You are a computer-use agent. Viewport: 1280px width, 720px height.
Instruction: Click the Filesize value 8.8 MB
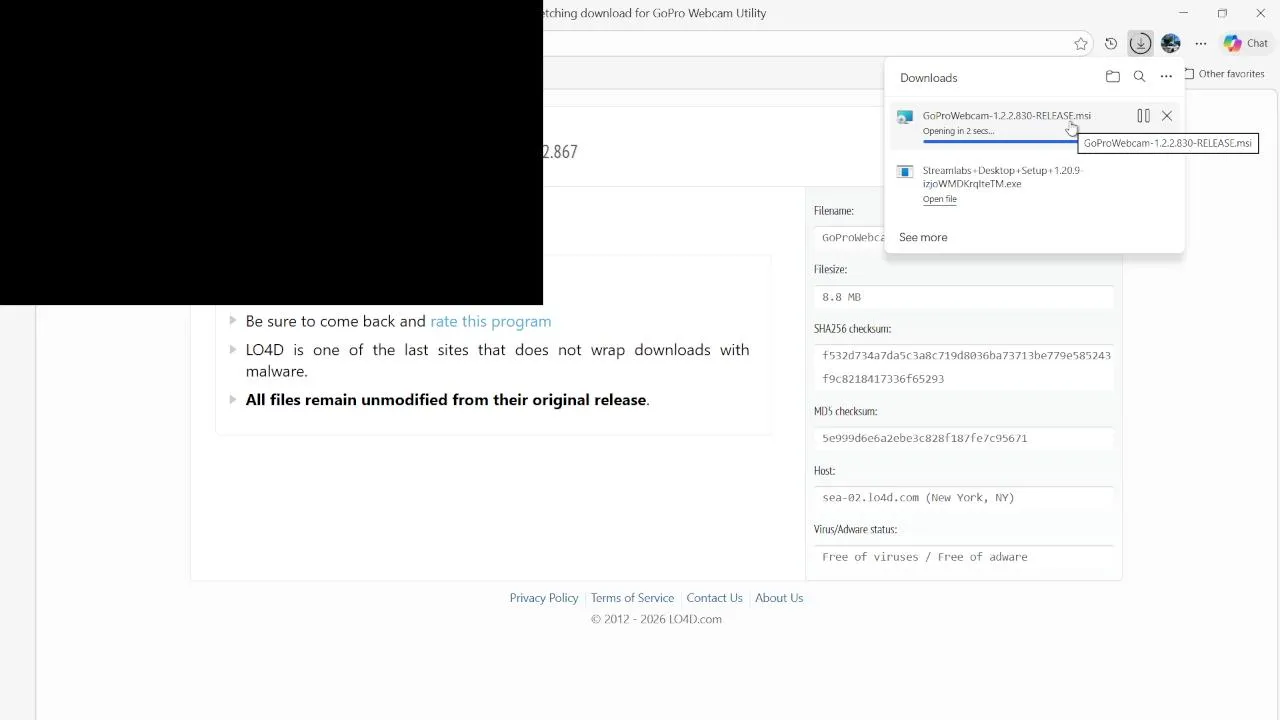pyautogui.click(x=964, y=297)
